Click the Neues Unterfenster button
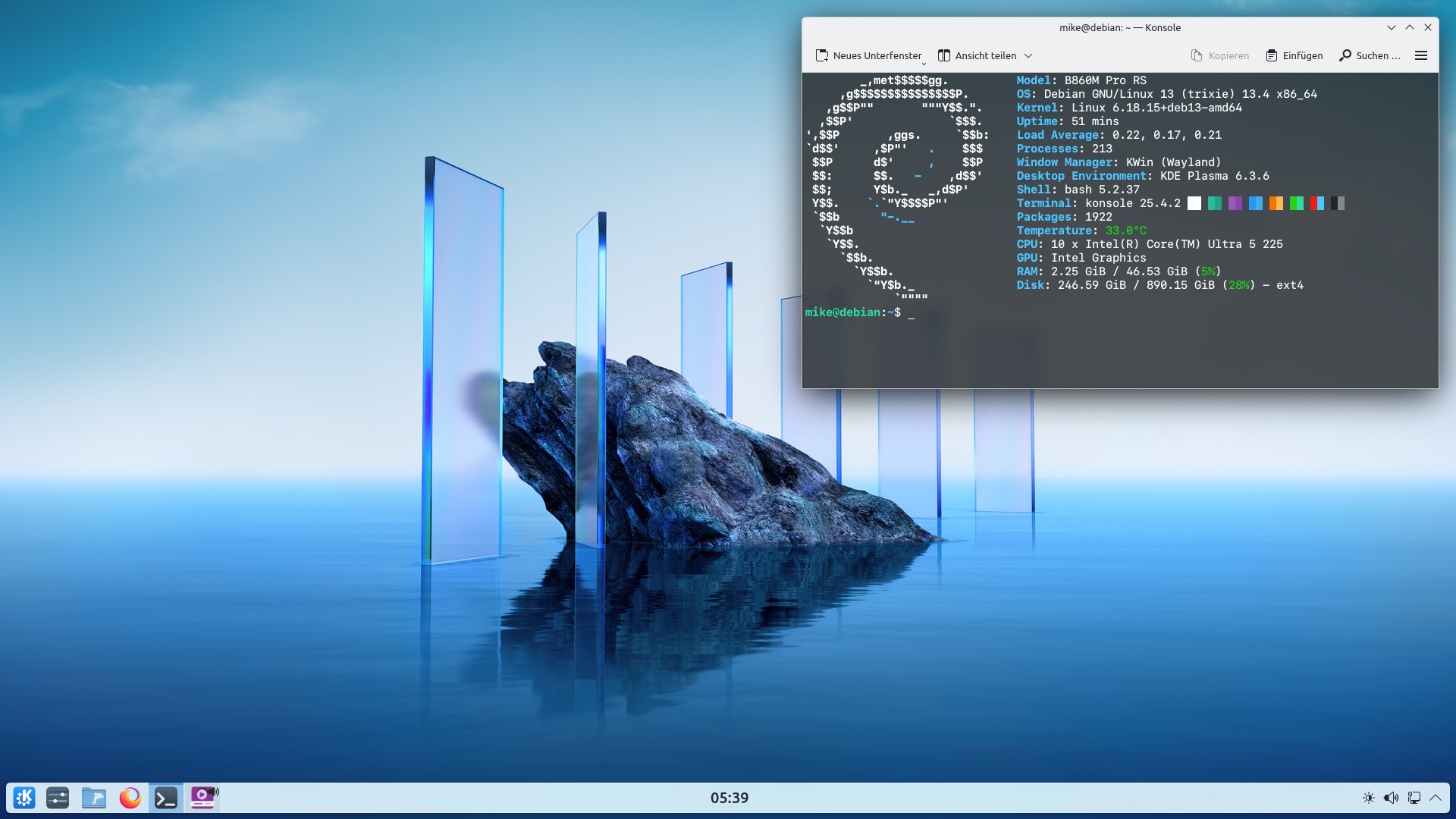Viewport: 1456px width, 819px height. tap(868, 55)
